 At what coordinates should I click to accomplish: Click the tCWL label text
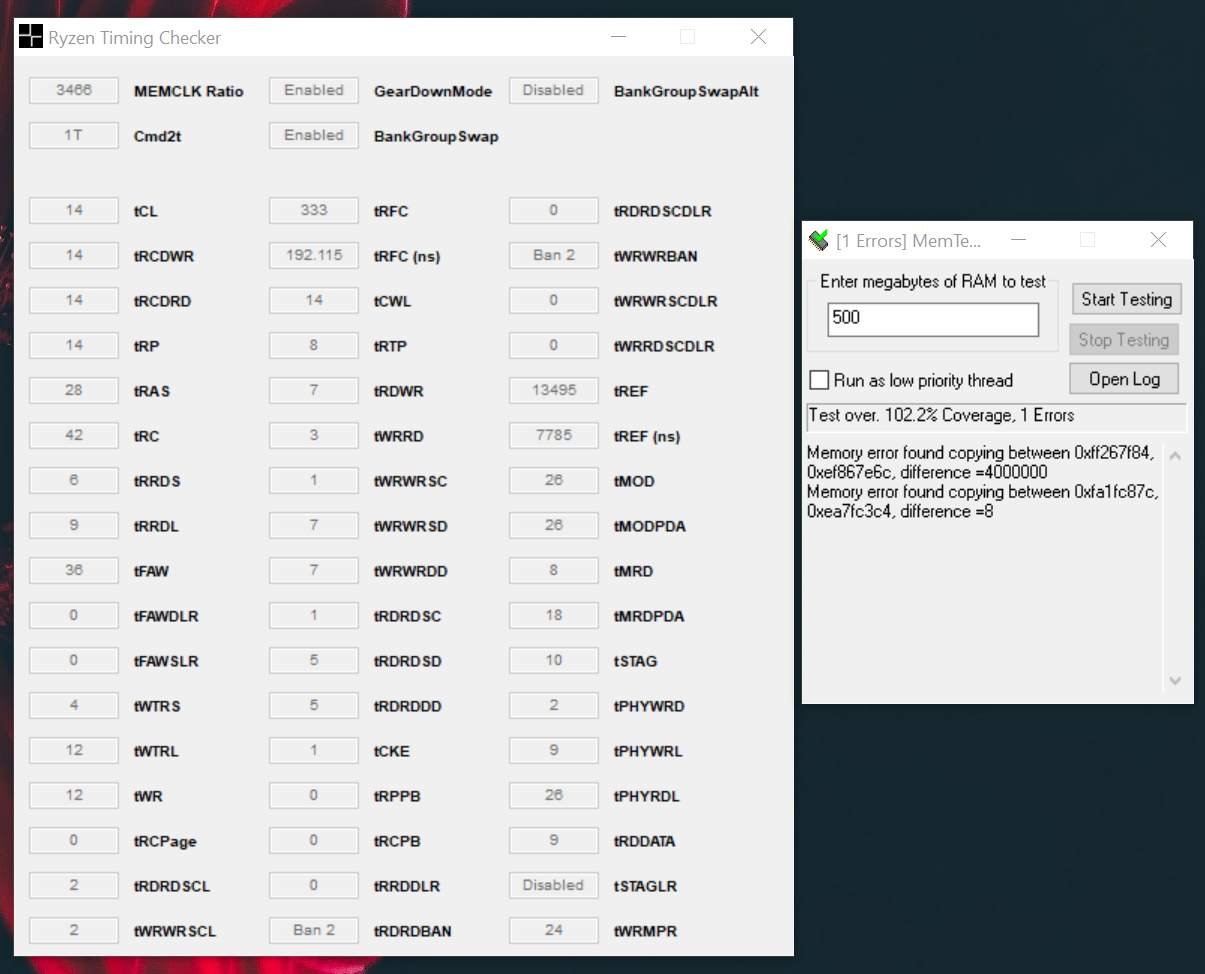coord(392,301)
